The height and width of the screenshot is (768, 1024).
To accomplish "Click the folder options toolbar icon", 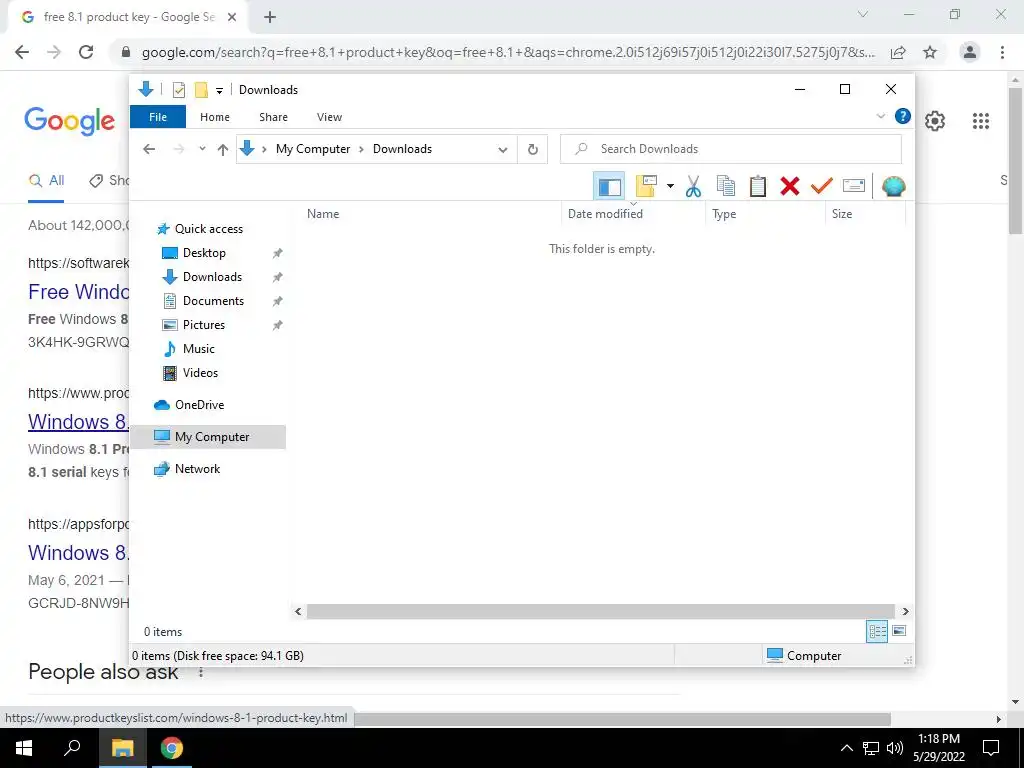I will coord(646,187).
